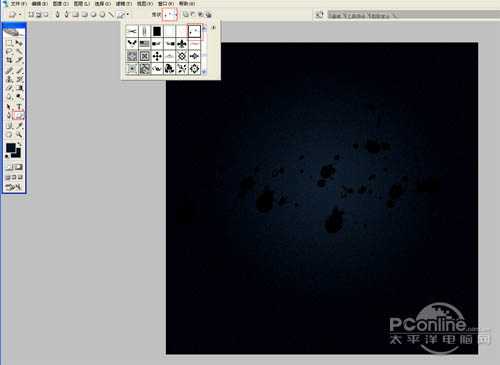Click Jump to ImageReady button in toolbox

coord(14,187)
